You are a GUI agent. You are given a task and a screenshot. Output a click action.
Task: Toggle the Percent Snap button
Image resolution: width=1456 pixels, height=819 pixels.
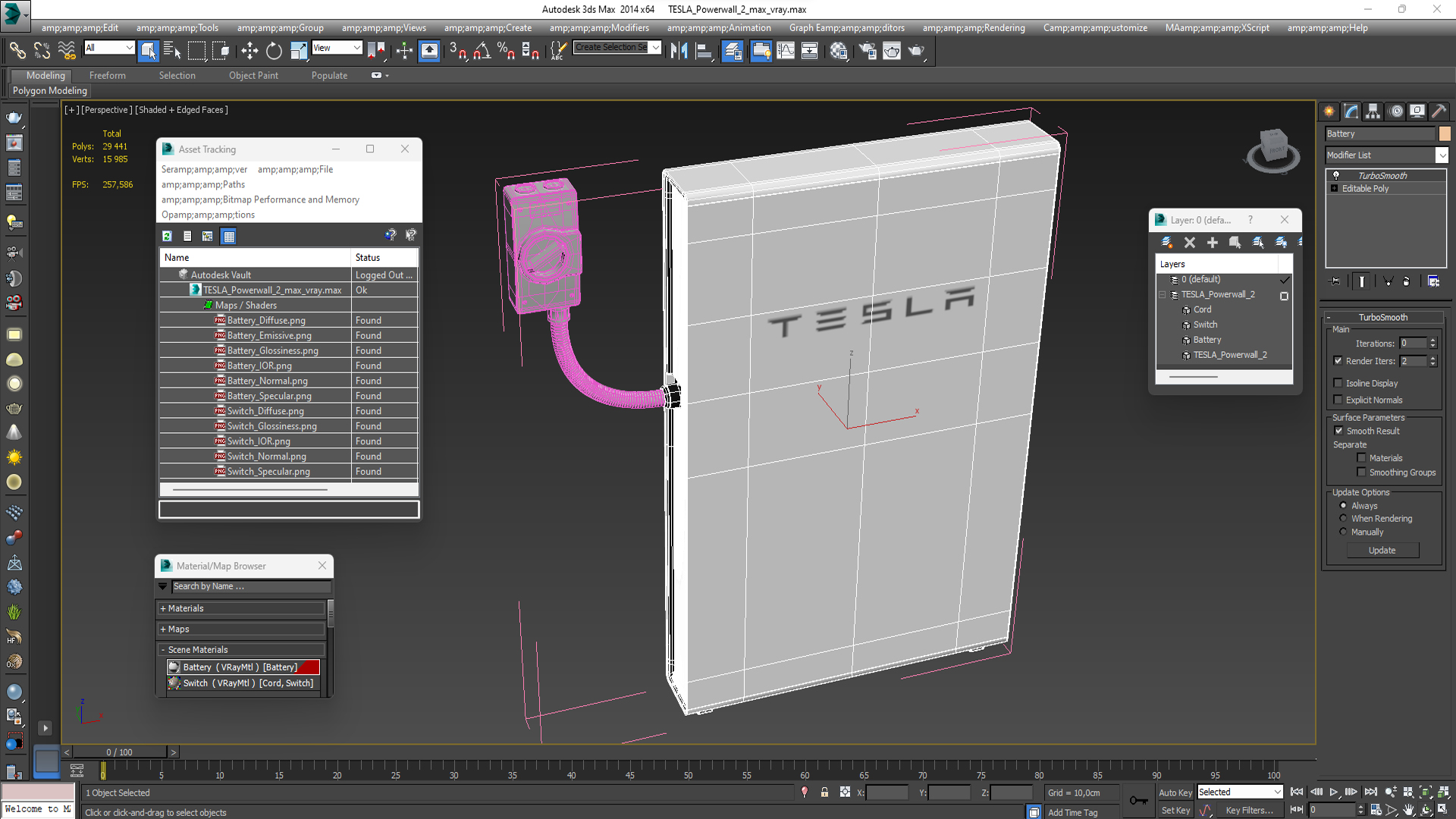(507, 51)
